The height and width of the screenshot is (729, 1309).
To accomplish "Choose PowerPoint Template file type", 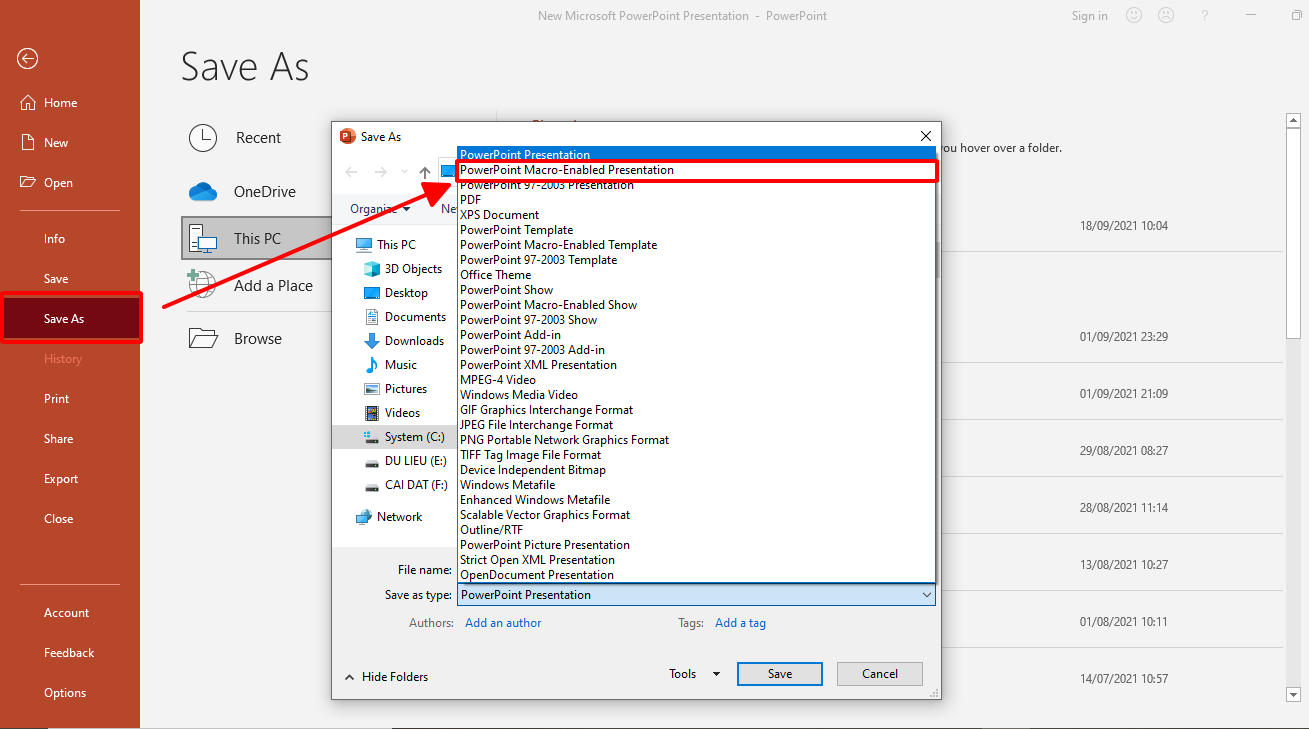I will click(x=697, y=230).
